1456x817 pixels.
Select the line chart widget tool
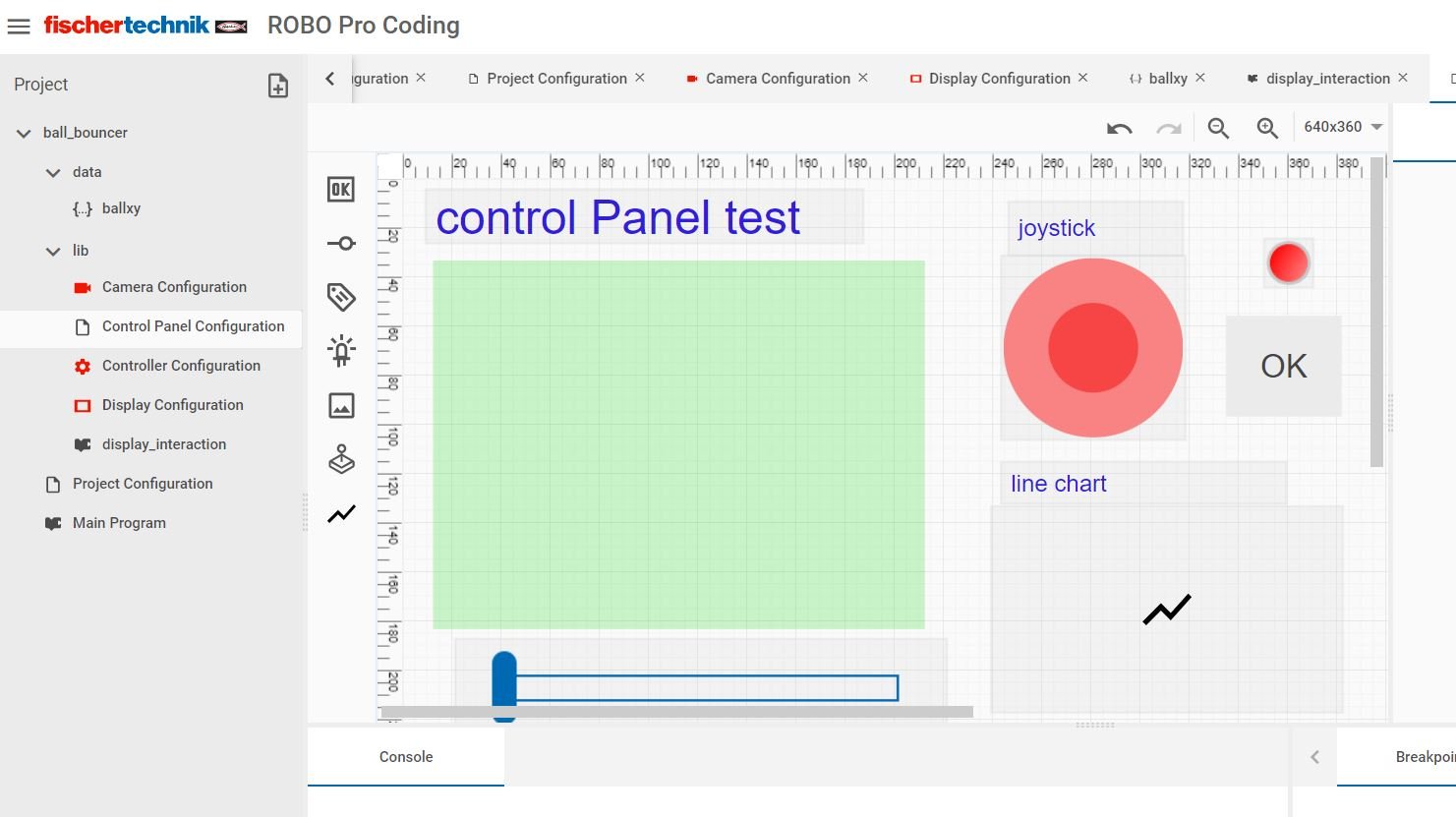pyautogui.click(x=341, y=513)
